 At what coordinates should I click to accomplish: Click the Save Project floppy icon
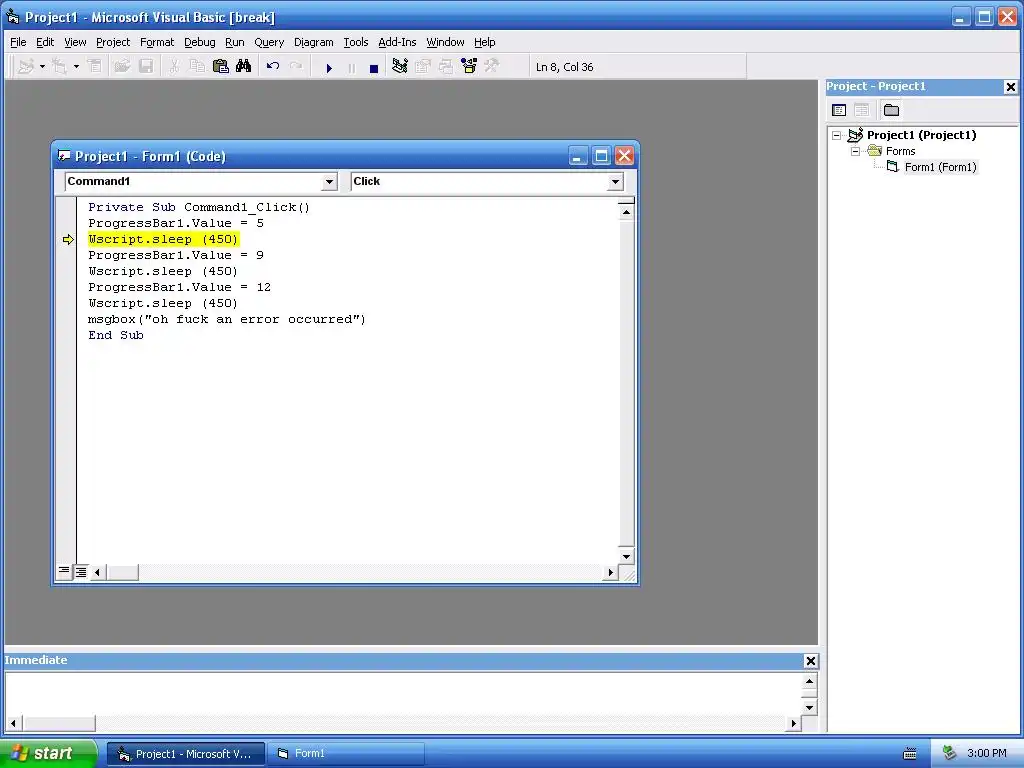(146, 67)
